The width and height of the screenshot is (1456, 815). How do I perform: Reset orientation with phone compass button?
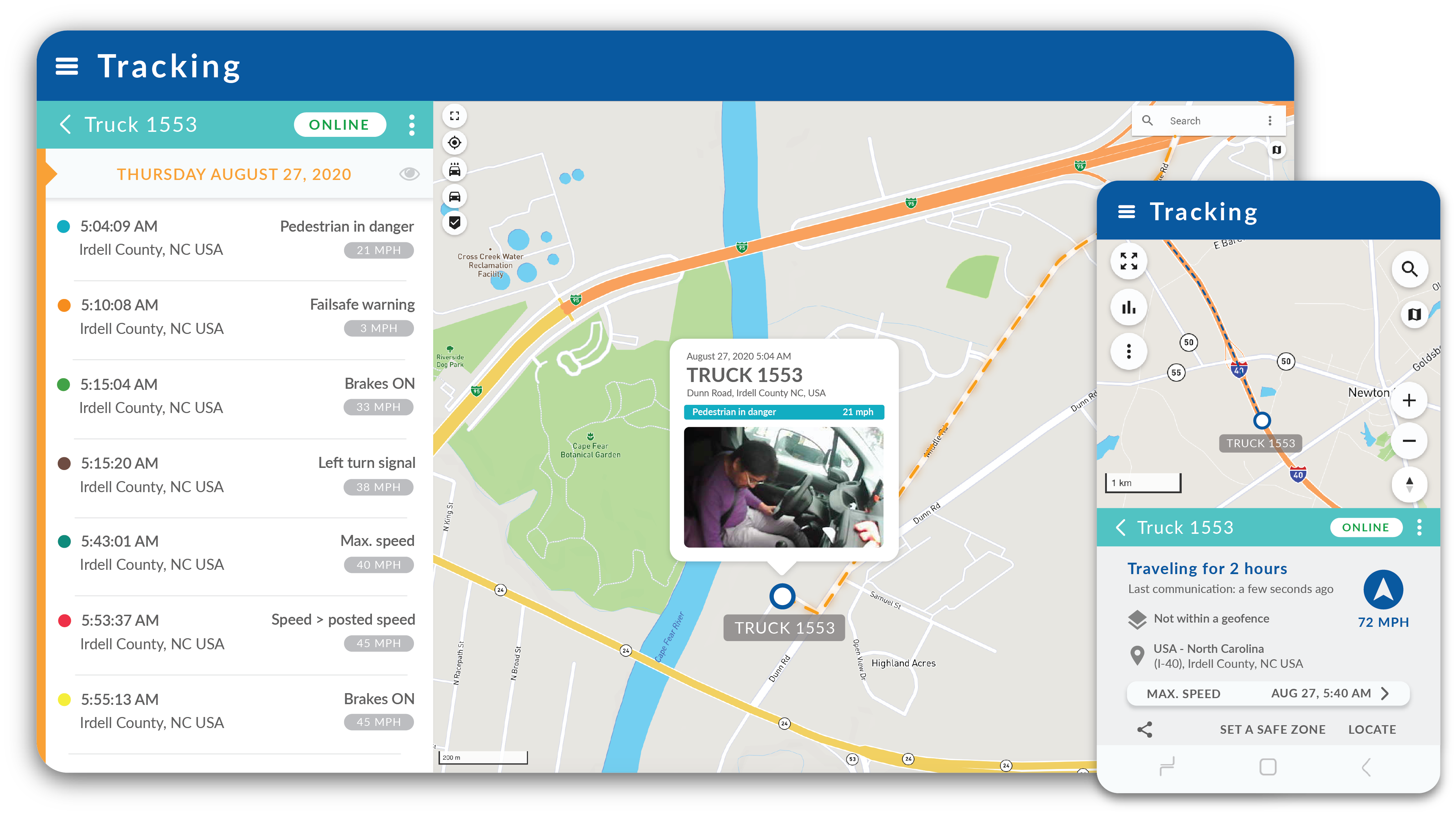click(x=1409, y=485)
